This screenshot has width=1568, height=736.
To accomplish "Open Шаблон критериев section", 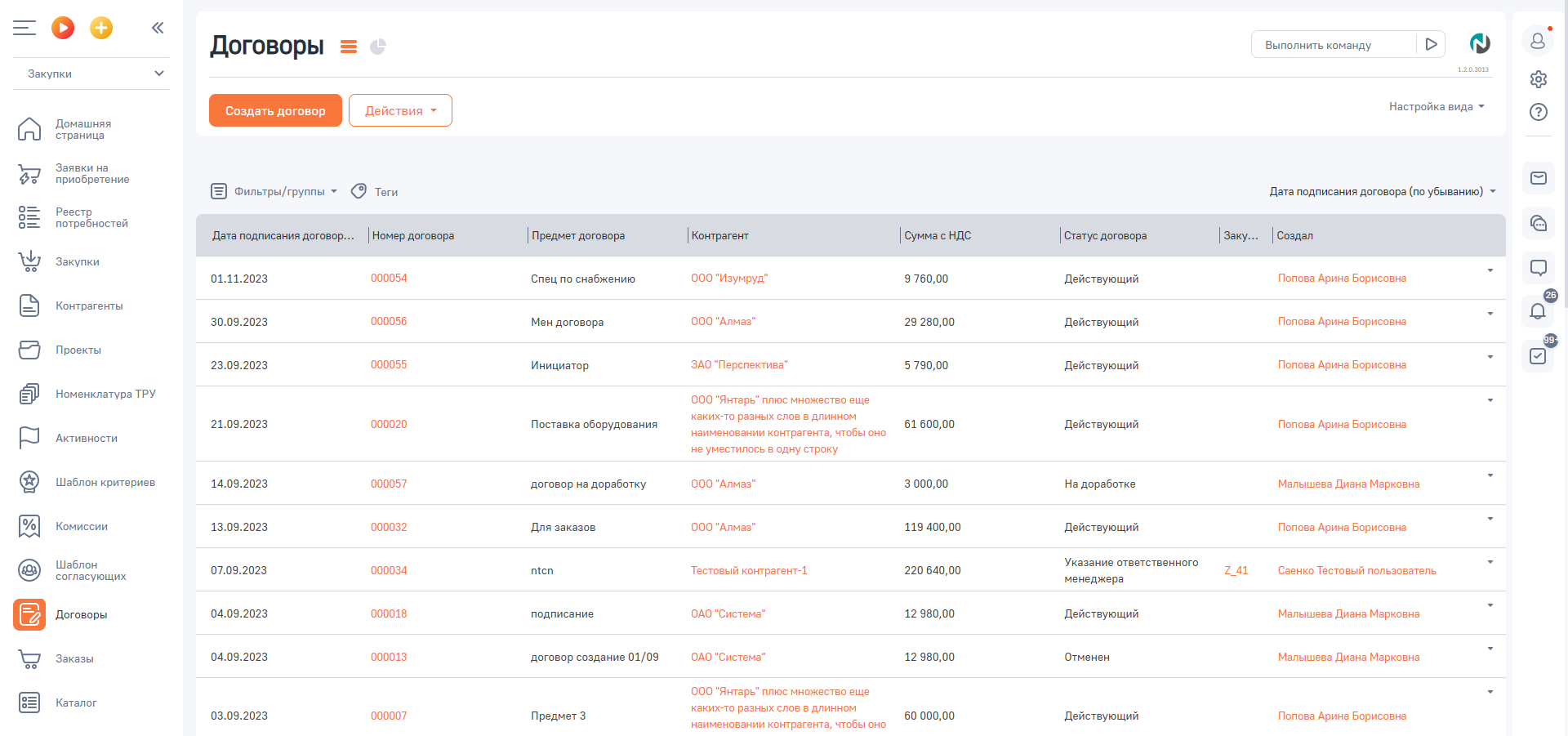I will point(90,482).
